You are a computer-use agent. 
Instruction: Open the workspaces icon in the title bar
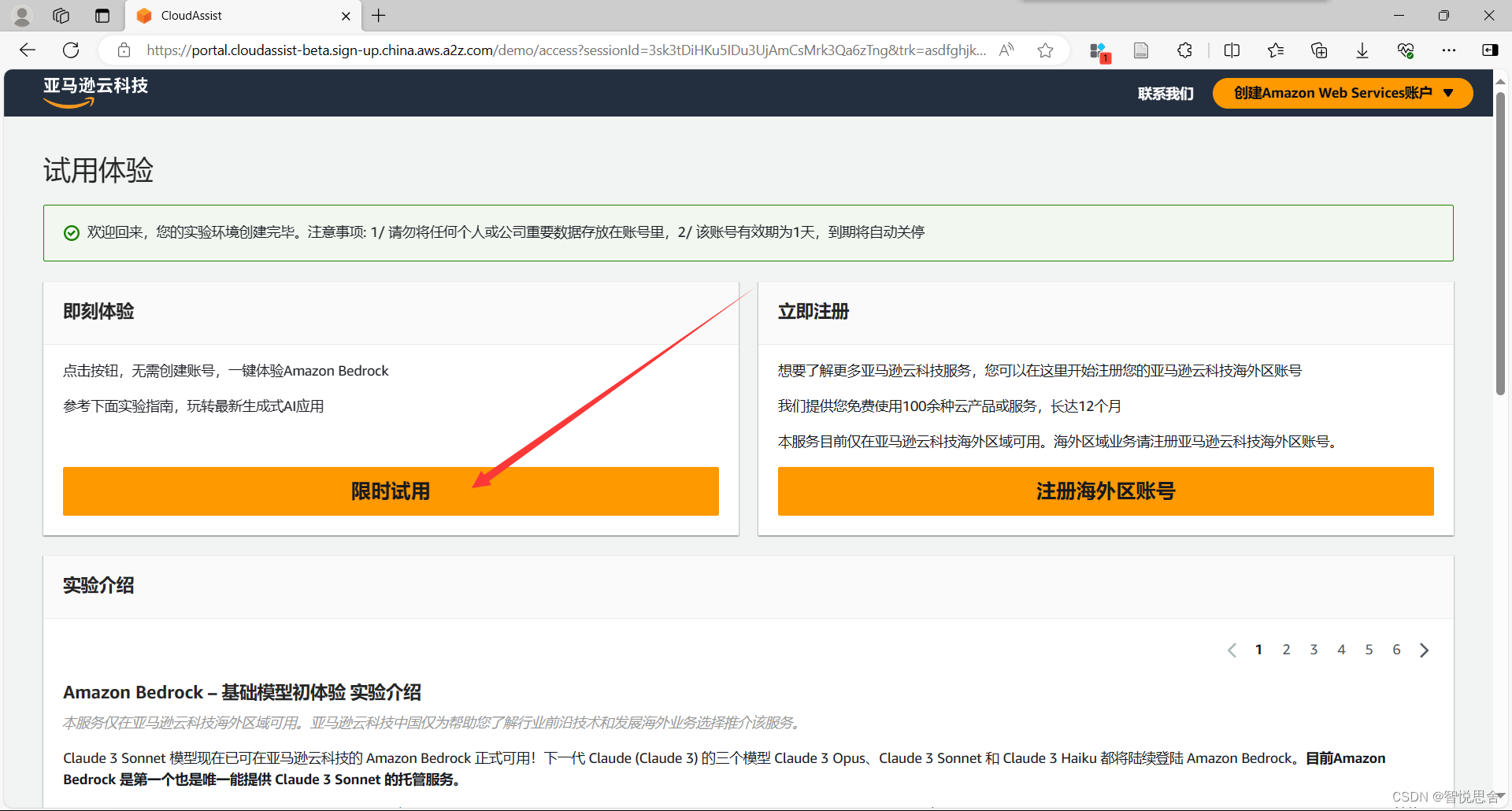[x=61, y=16]
